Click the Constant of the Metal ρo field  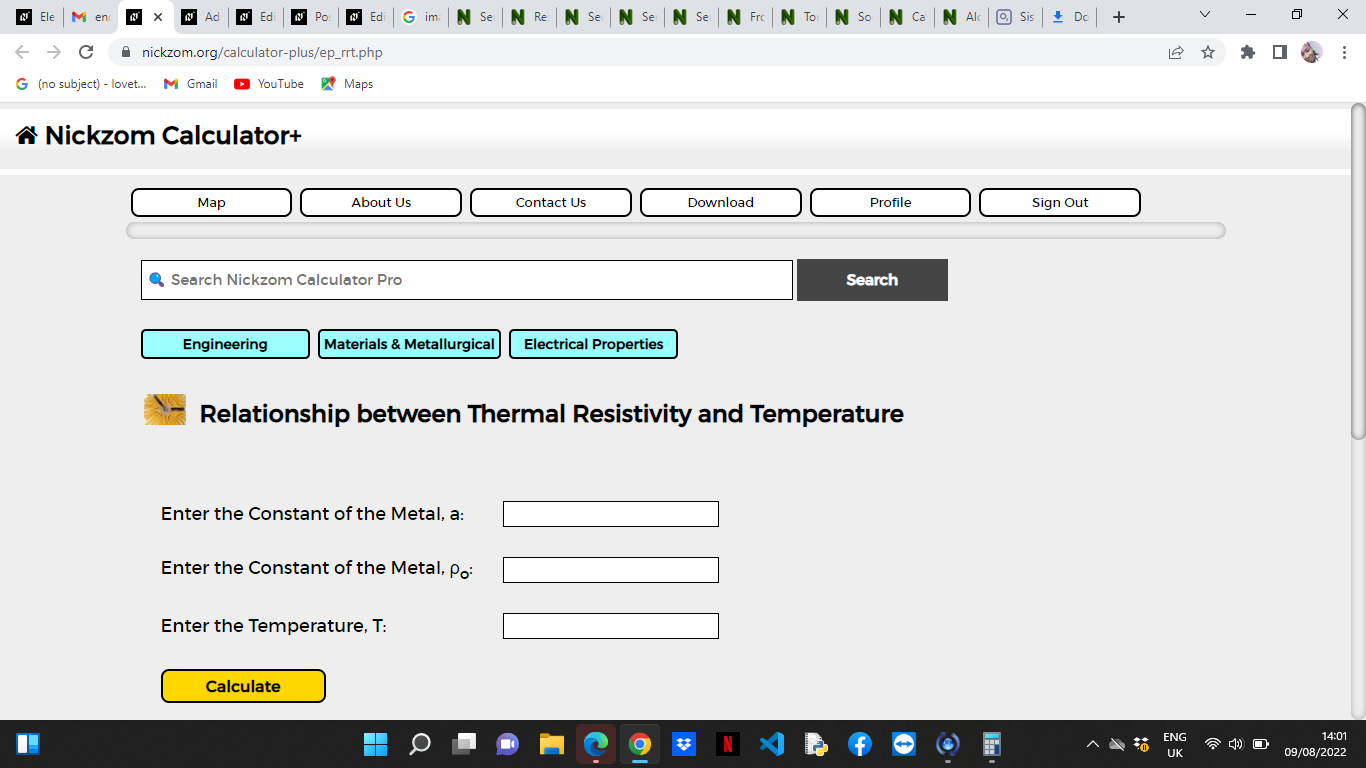coord(611,570)
